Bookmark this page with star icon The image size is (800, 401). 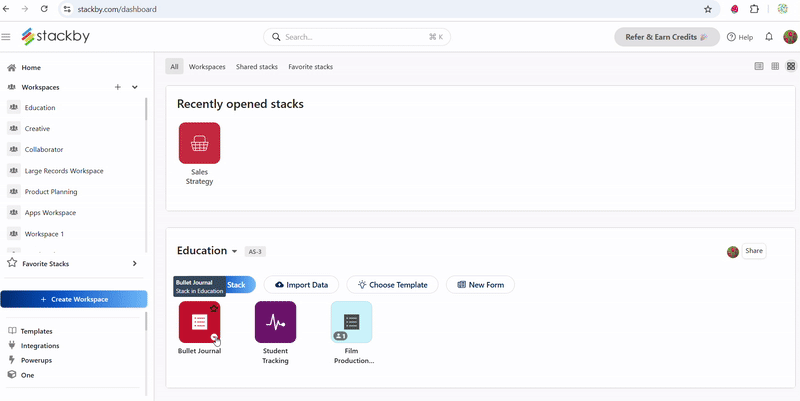(708, 9)
